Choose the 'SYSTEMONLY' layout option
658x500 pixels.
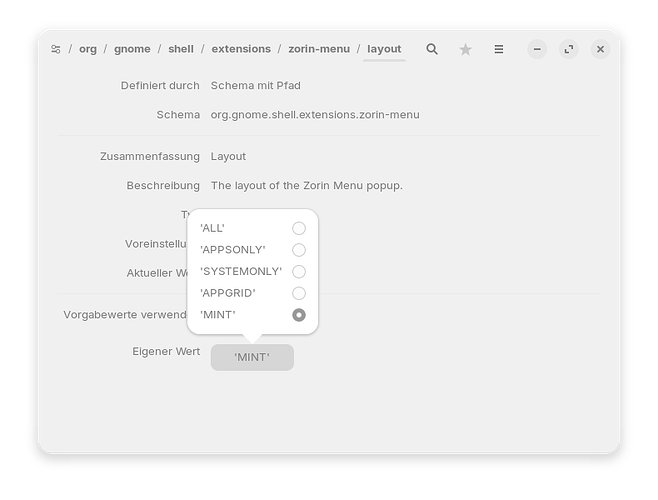298,271
